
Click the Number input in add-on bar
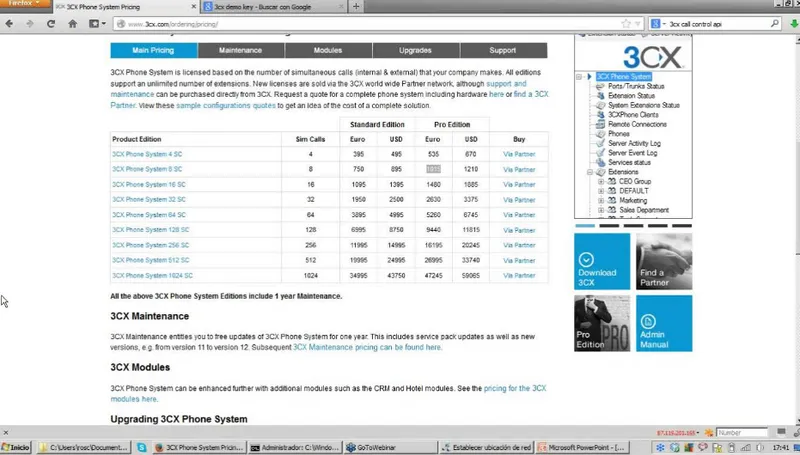pyautogui.click(x=741, y=433)
